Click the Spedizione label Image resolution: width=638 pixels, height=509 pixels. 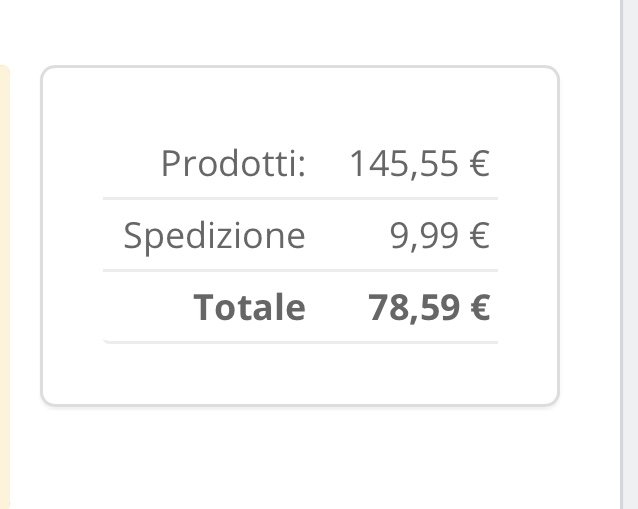pos(214,236)
